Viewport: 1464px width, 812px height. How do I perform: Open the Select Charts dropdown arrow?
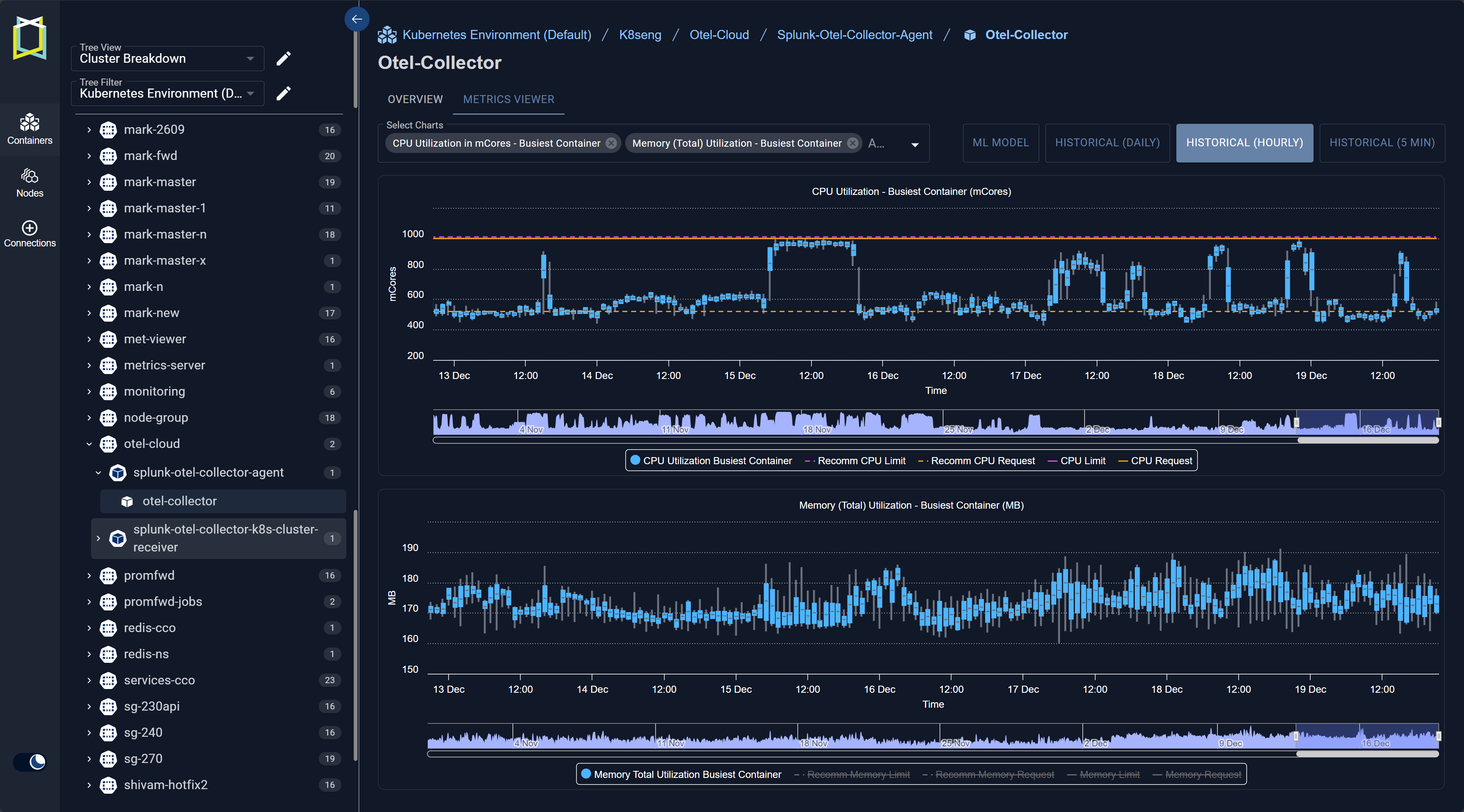[915, 144]
